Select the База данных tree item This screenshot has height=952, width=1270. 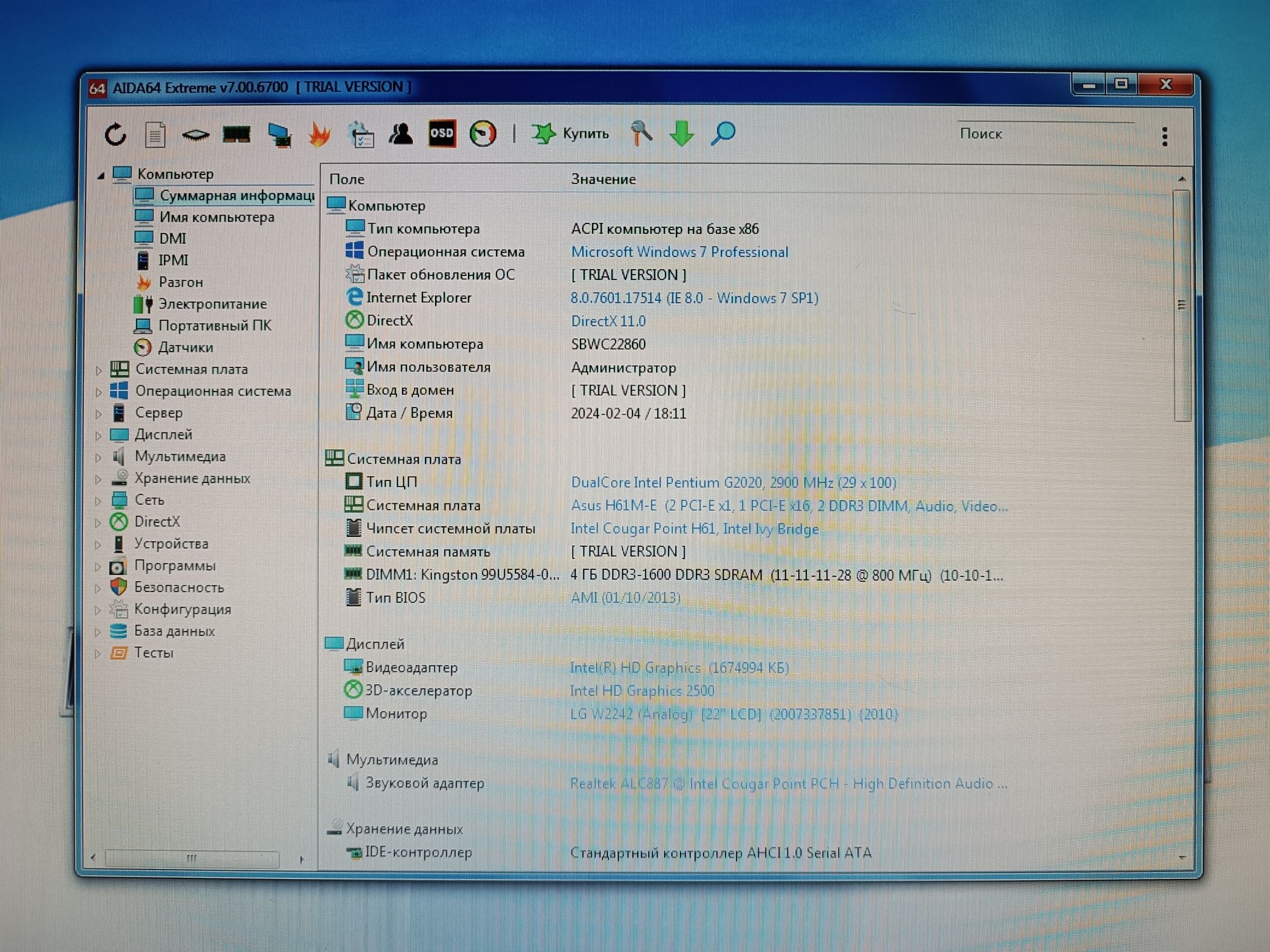point(162,631)
